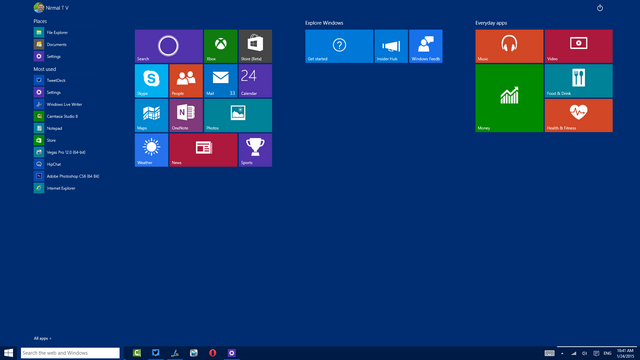Open the Get started tile

point(339,46)
